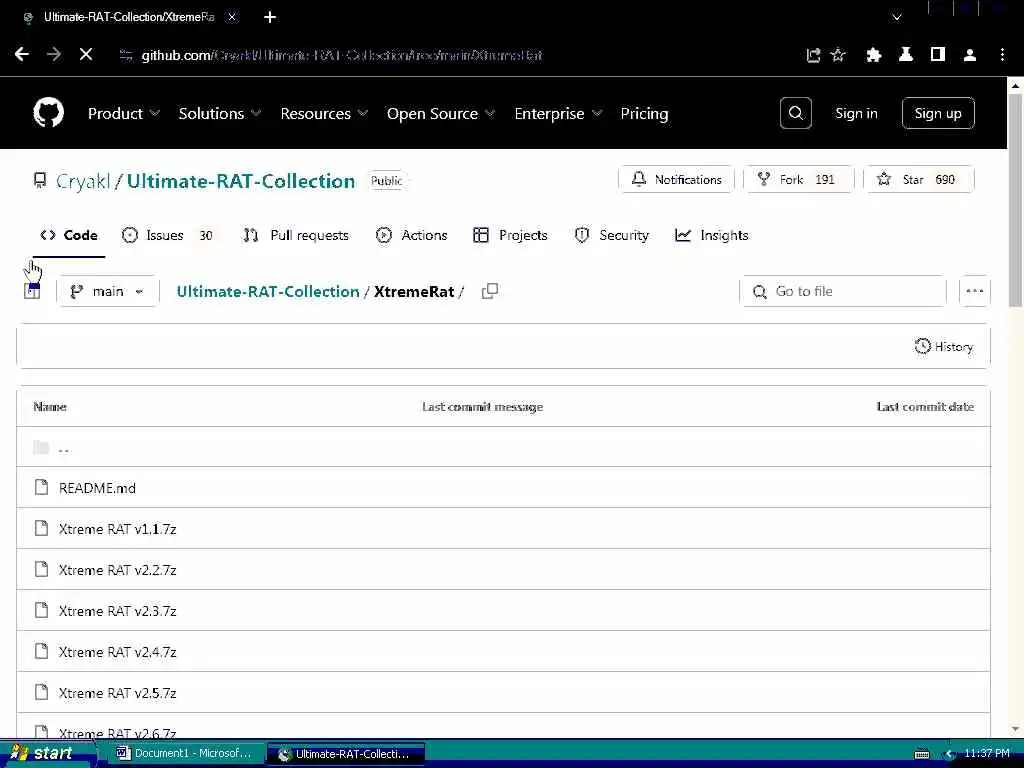Open the Ultimate-RAT-Collection repository title link

(x=241, y=181)
